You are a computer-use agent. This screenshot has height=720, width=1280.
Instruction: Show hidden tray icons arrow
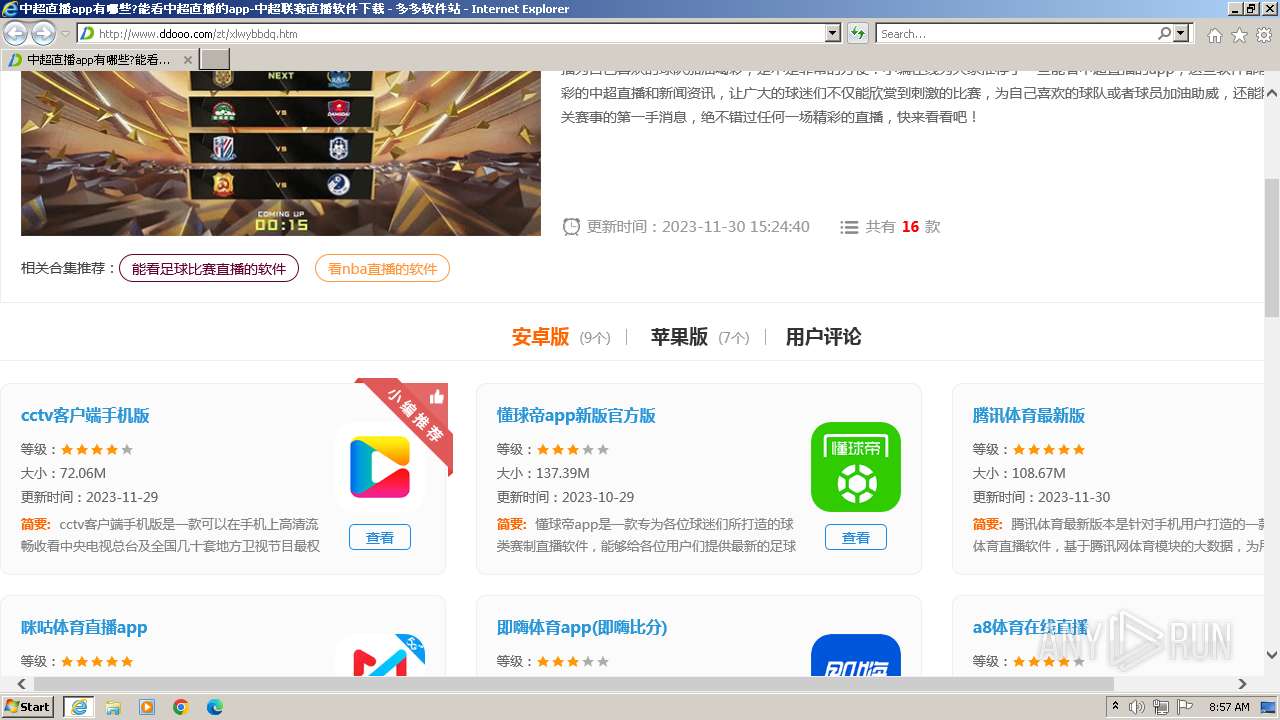(x=1116, y=707)
